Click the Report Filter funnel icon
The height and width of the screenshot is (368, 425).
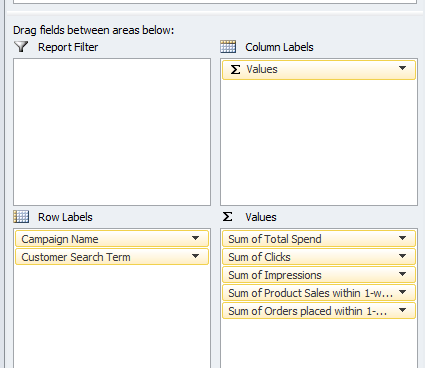click(x=21, y=47)
